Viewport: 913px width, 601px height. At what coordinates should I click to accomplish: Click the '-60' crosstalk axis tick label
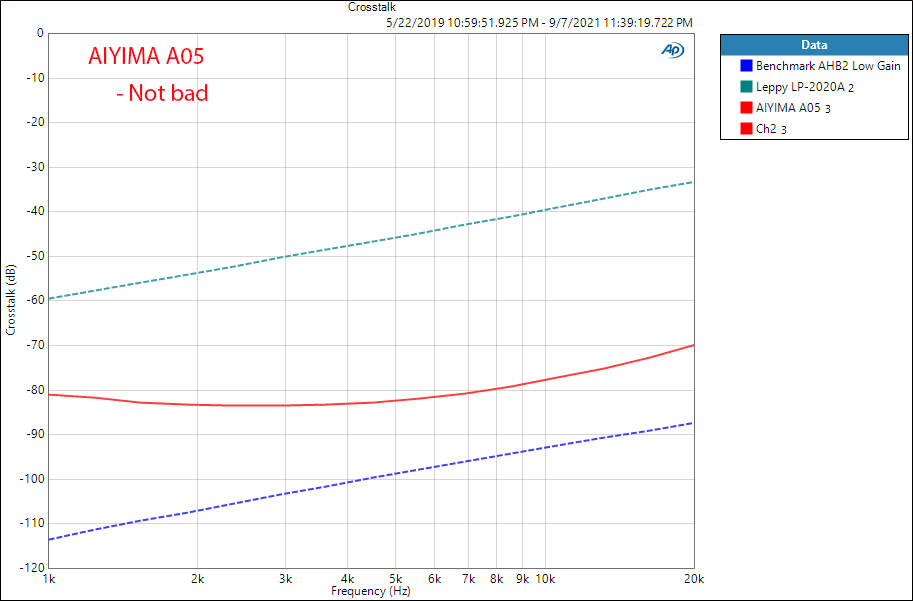coord(34,300)
